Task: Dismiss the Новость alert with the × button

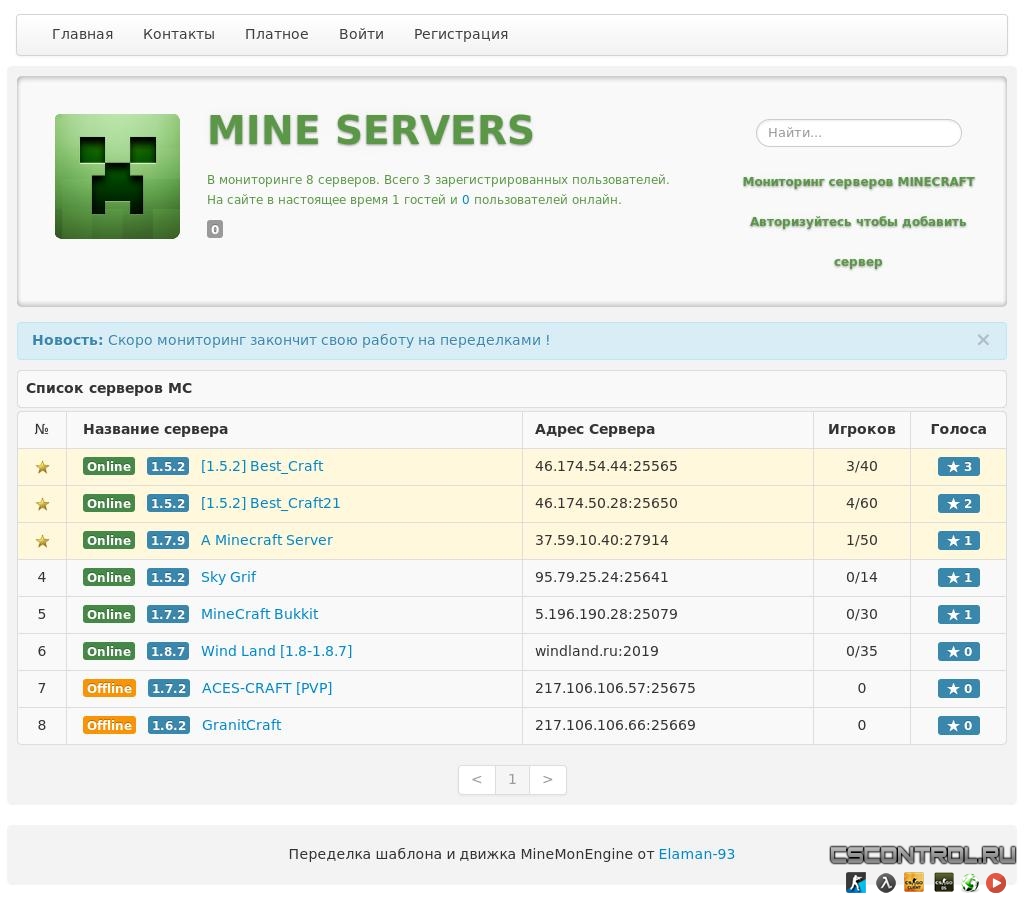Action: (x=983, y=340)
